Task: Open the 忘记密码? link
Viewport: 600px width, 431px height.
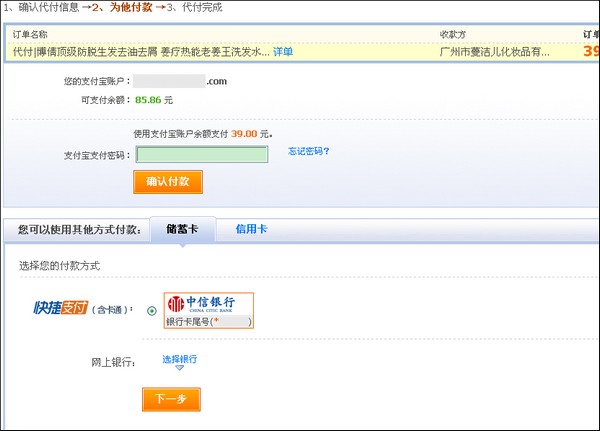Action: [308, 151]
